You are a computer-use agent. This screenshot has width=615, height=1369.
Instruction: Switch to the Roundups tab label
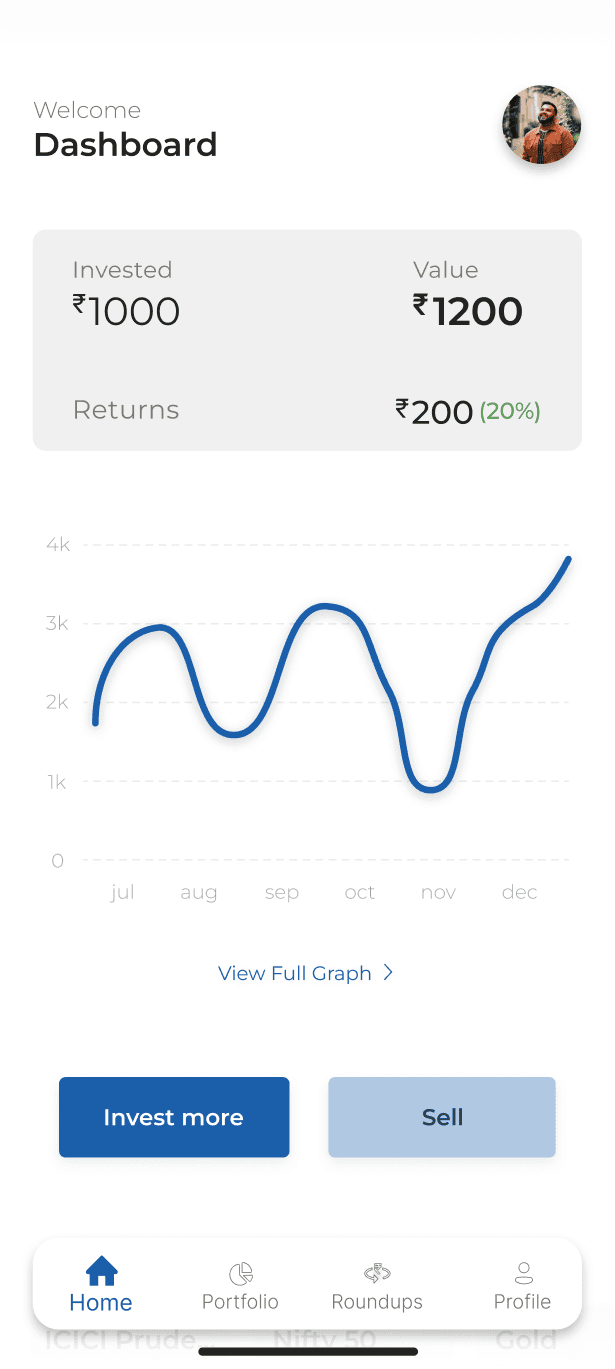(x=377, y=1302)
